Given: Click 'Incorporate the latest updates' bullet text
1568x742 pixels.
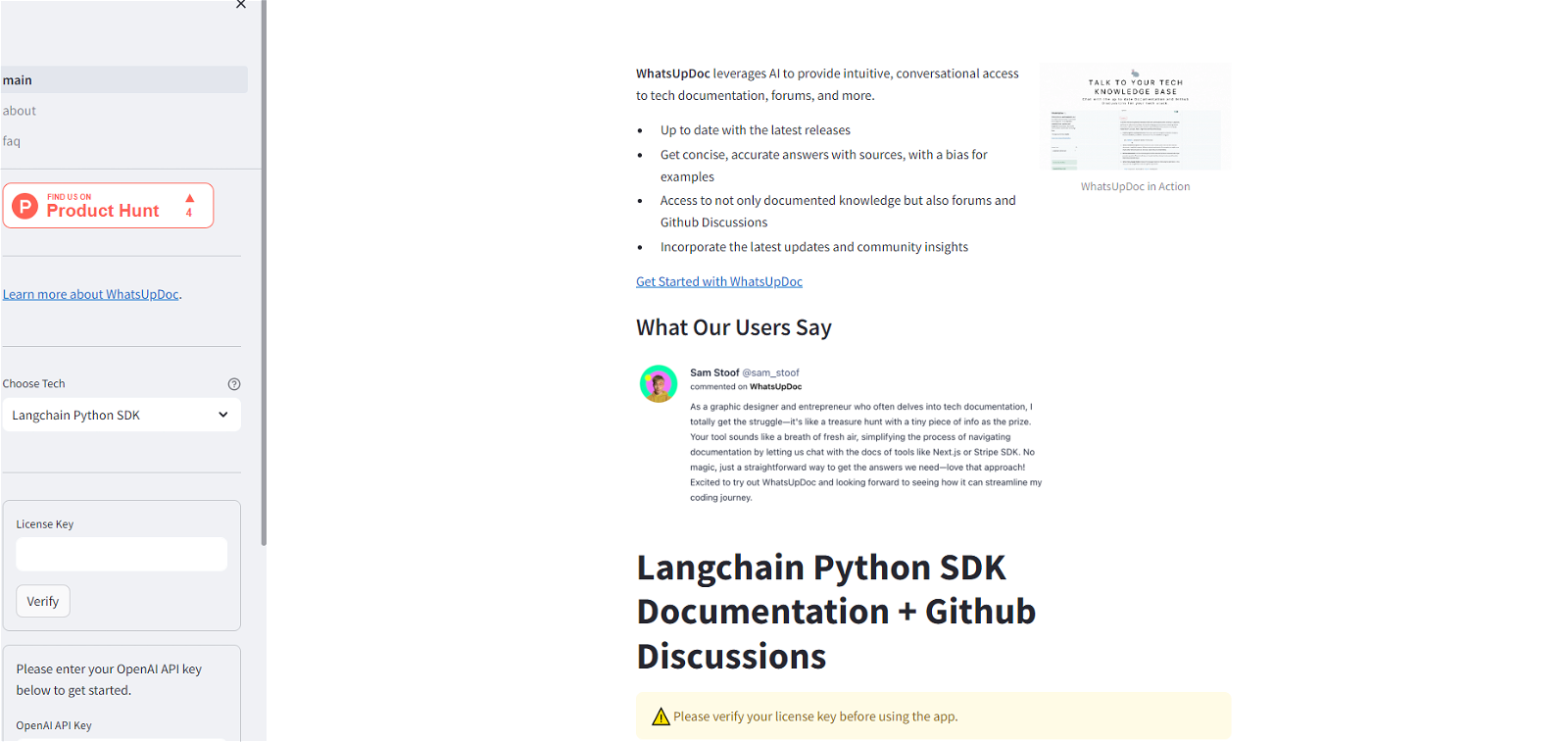Looking at the screenshot, I should pyautogui.click(x=814, y=247).
